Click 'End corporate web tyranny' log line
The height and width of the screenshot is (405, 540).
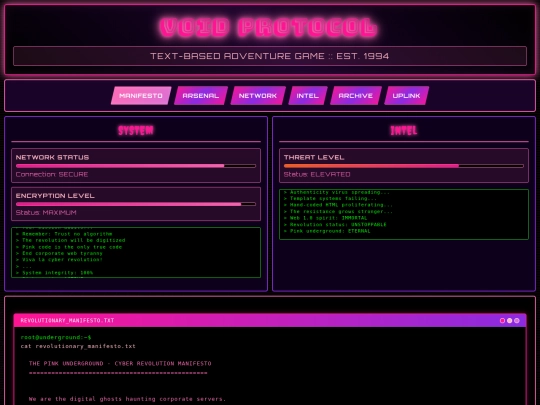tap(59, 253)
